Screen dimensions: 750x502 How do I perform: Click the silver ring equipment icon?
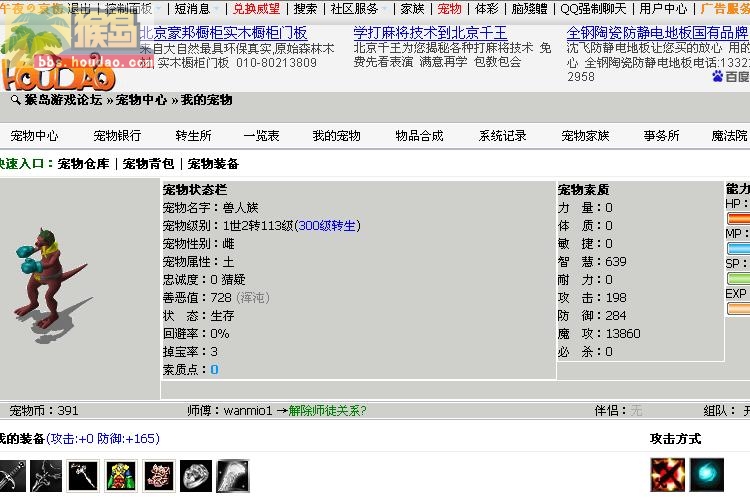click(196, 476)
